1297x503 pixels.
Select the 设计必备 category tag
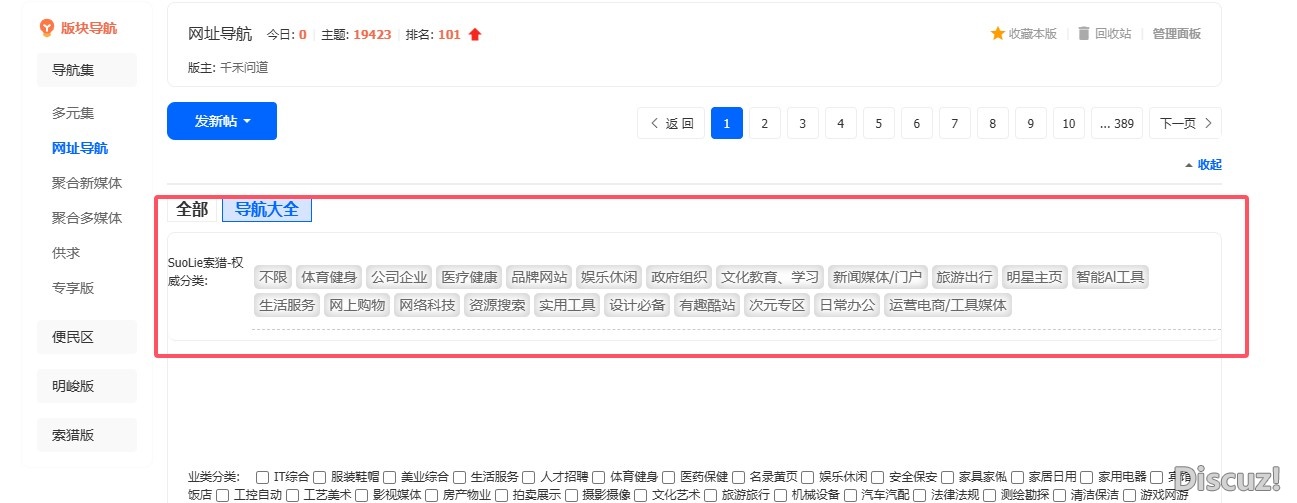point(637,305)
